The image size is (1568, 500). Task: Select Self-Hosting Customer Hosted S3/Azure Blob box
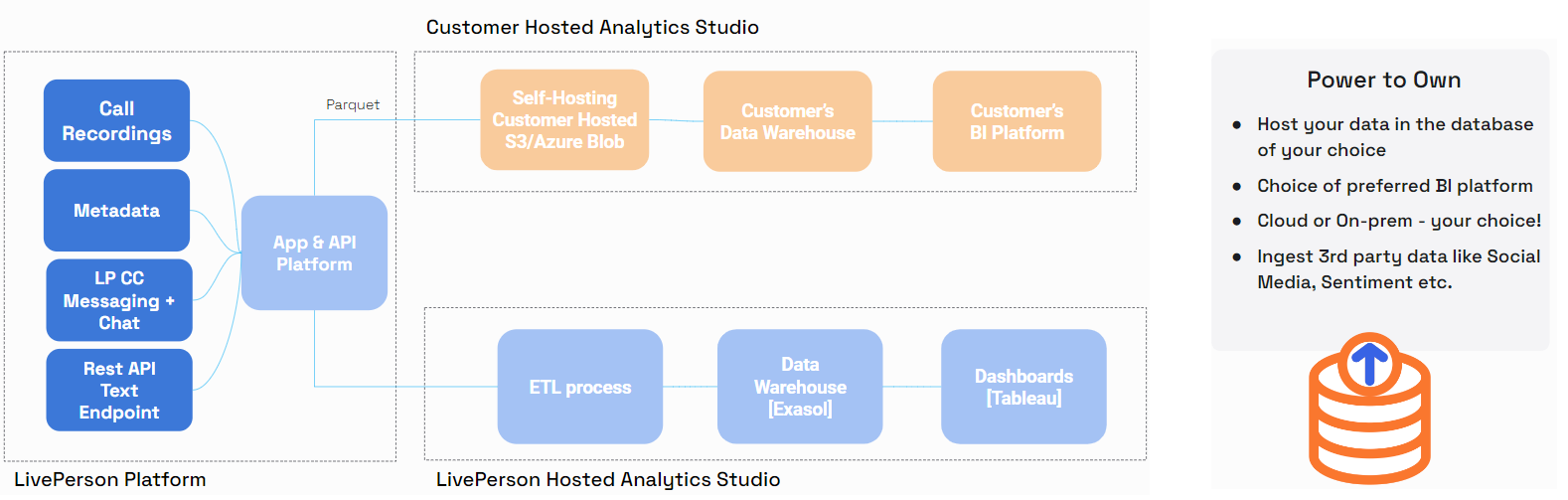pyautogui.click(x=564, y=120)
